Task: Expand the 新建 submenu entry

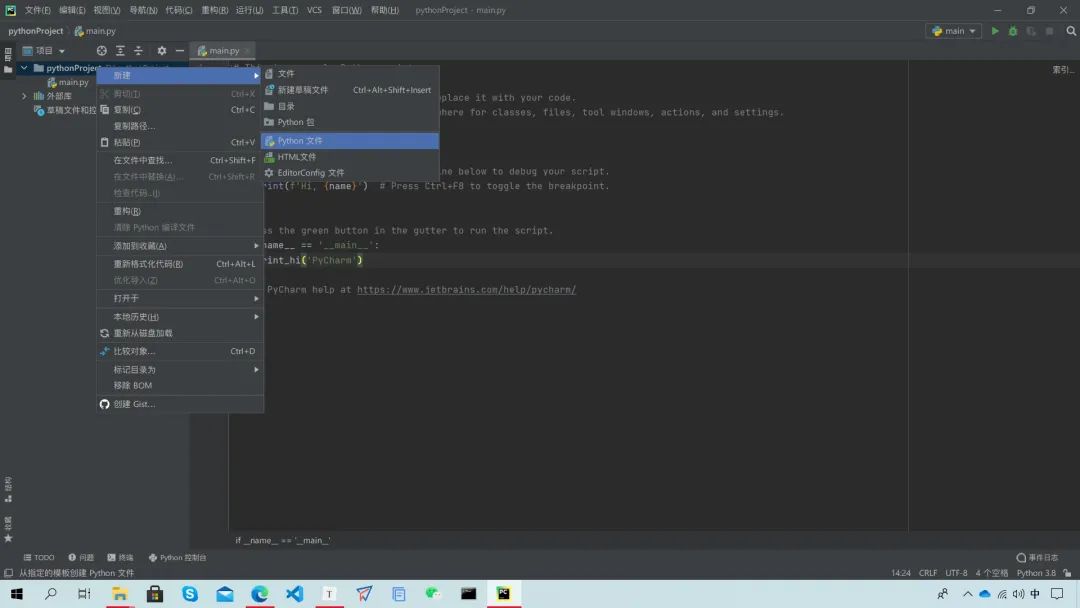Action: click(x=180, y=76)
